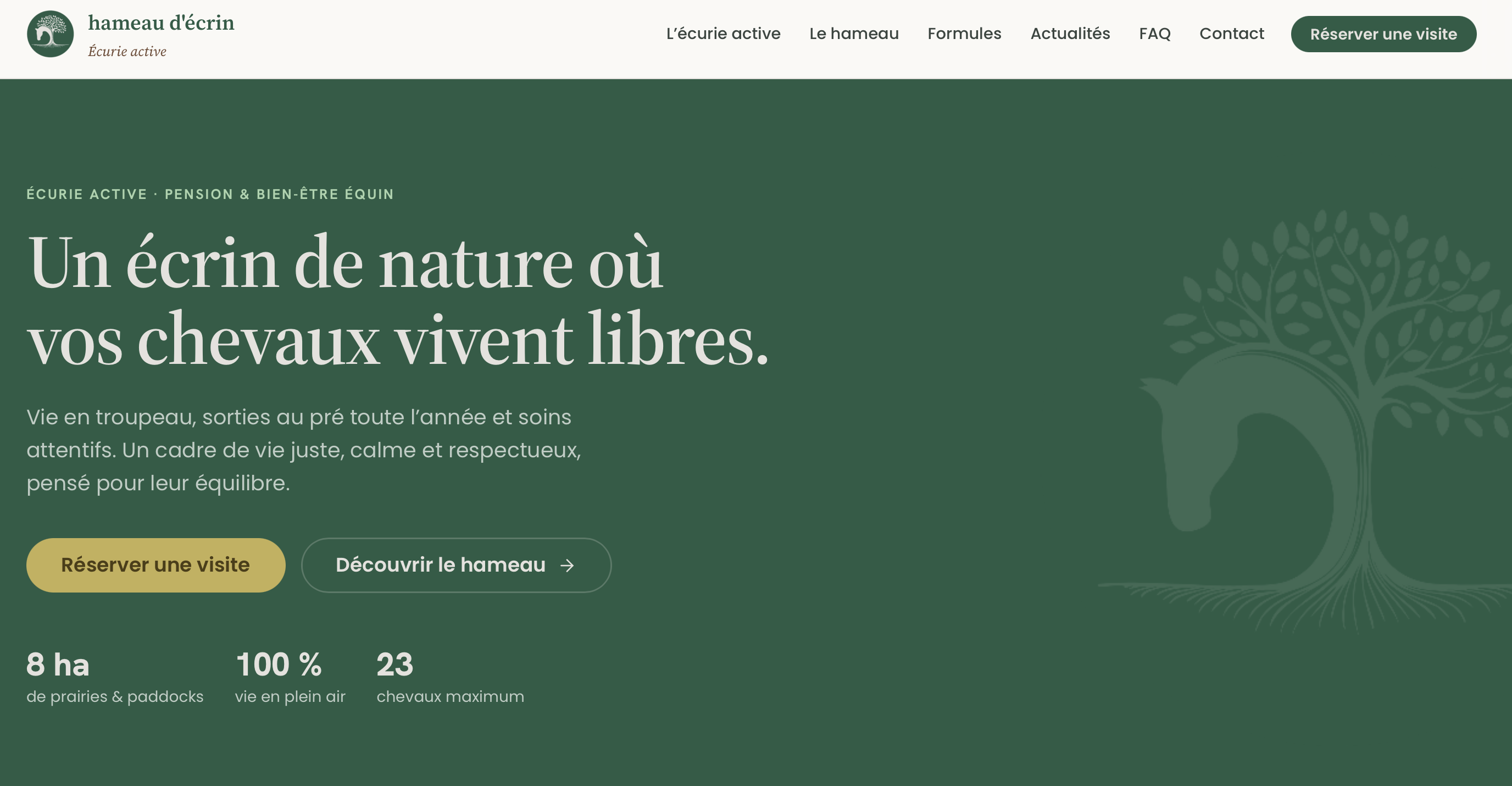Open the L'écurie active menu item
1512x786 pixels.
tap(723, 34)
